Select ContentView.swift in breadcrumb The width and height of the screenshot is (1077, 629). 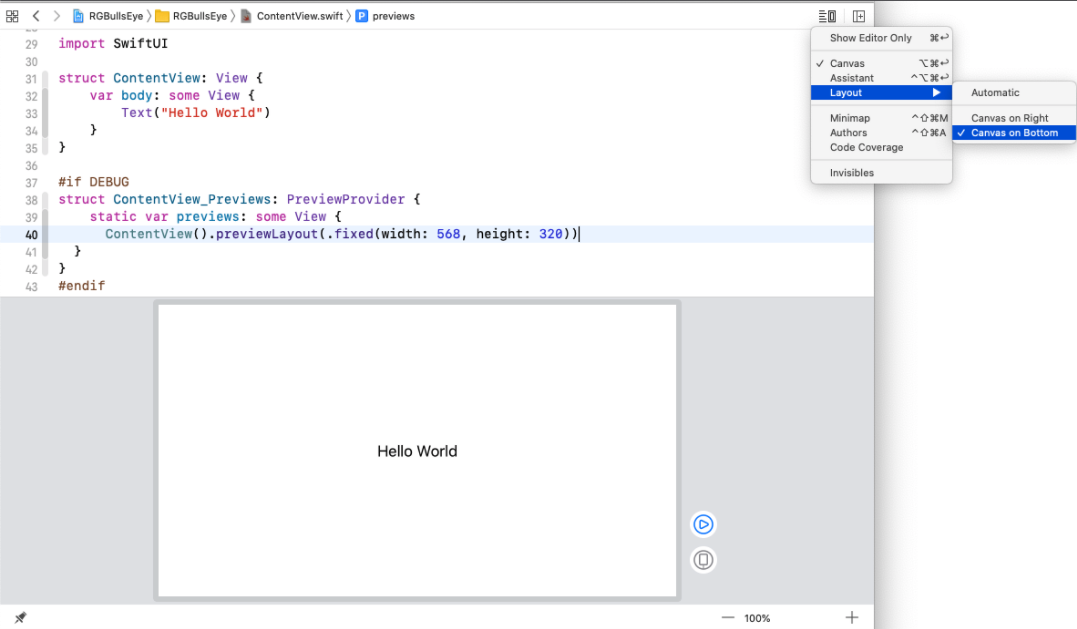[292, 16]
